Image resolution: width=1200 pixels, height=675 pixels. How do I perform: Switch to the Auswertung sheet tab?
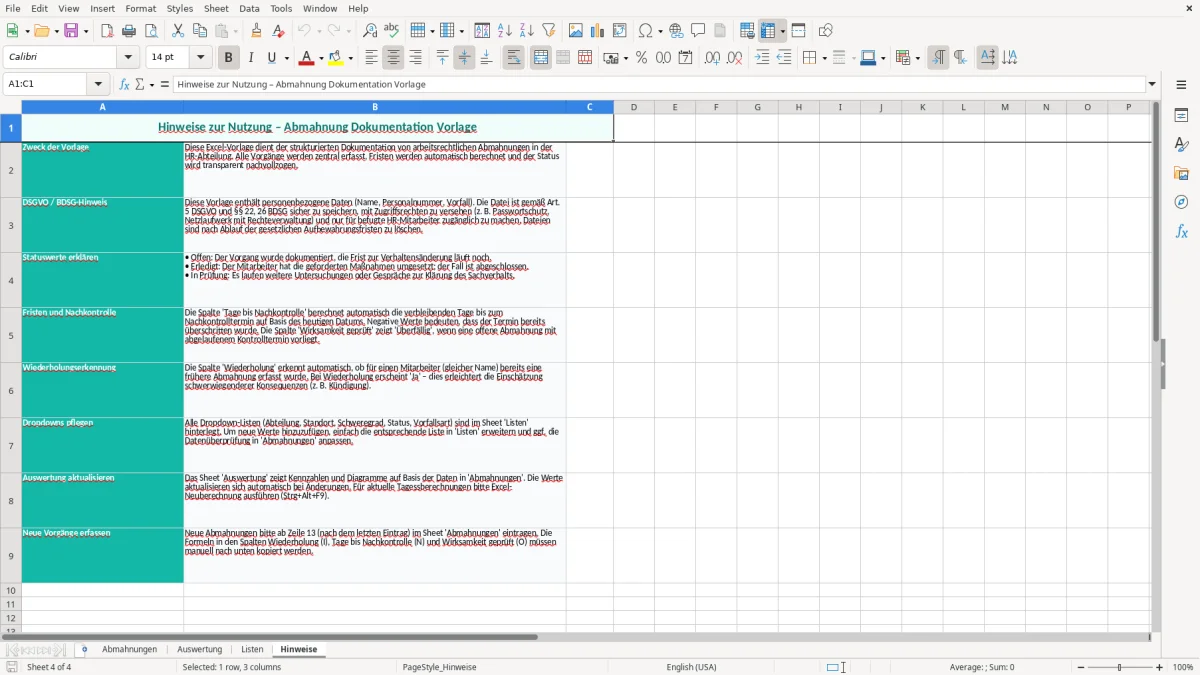click(x=200, y=649)
